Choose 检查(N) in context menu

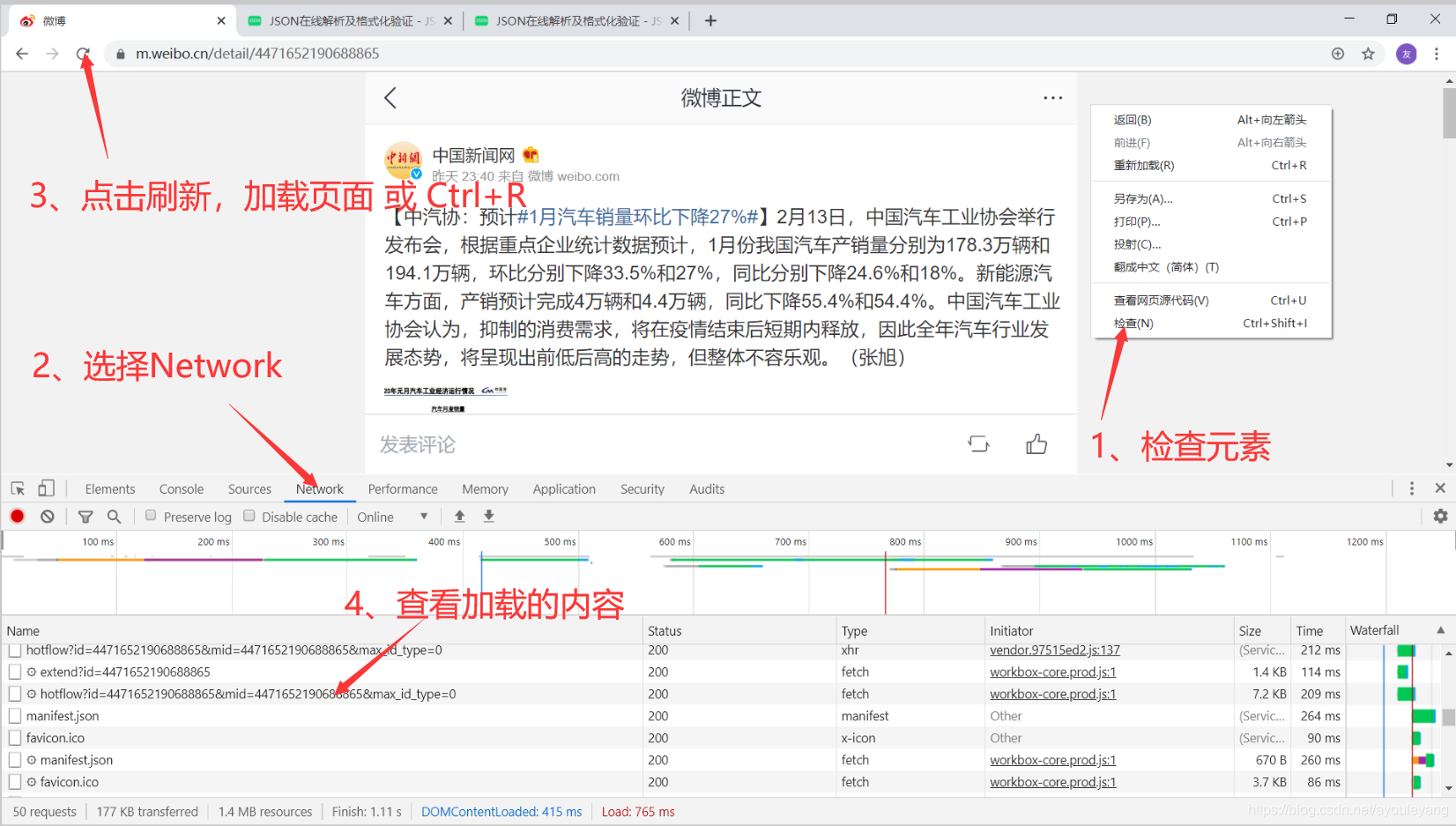point(1210,324)
